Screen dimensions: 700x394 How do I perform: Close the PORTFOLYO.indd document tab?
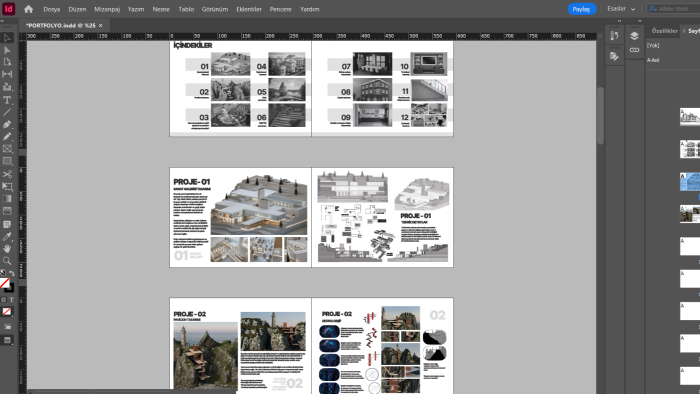pos(100,25)
